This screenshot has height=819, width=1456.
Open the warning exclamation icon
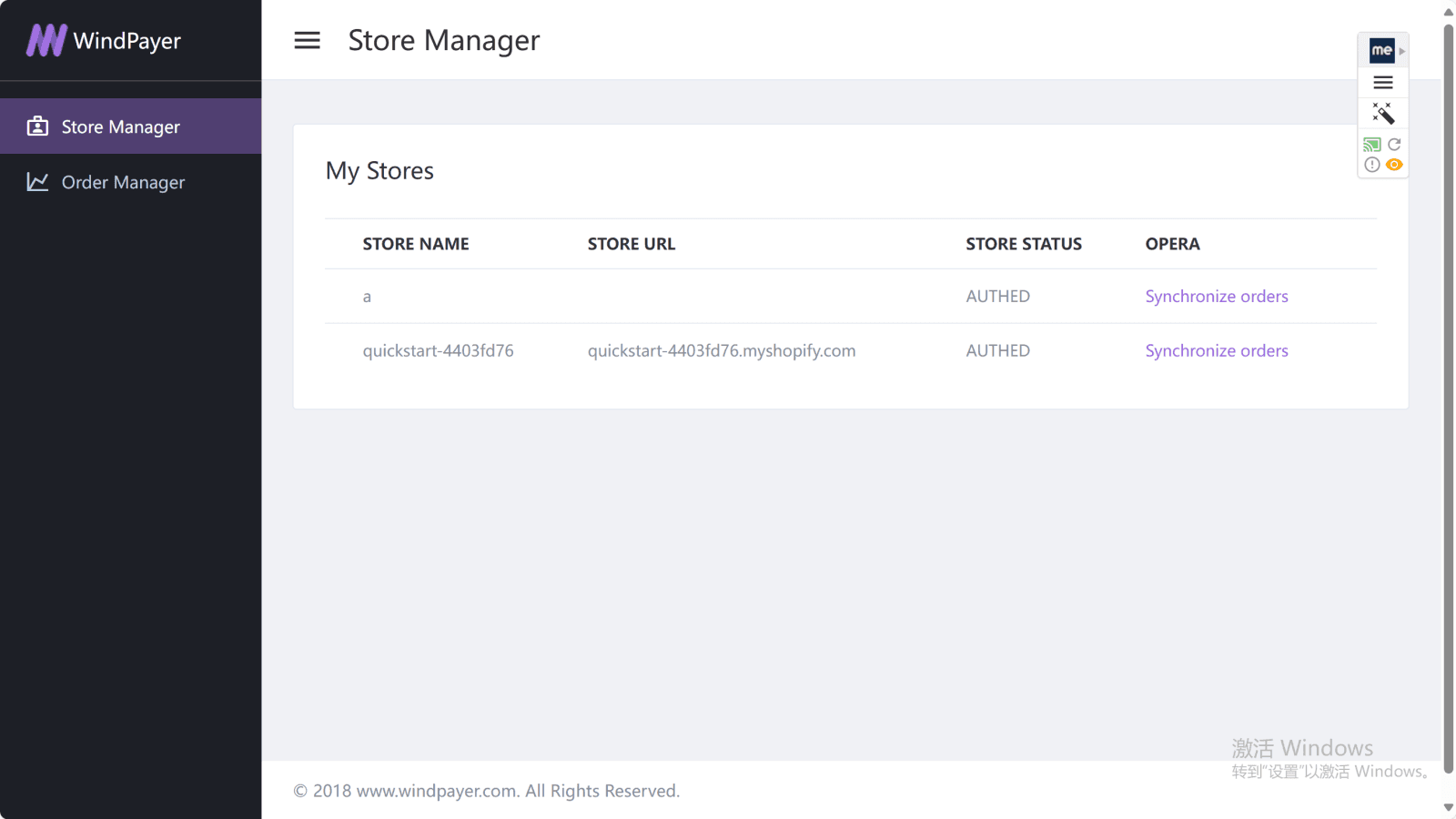(x=1372, y=164)
